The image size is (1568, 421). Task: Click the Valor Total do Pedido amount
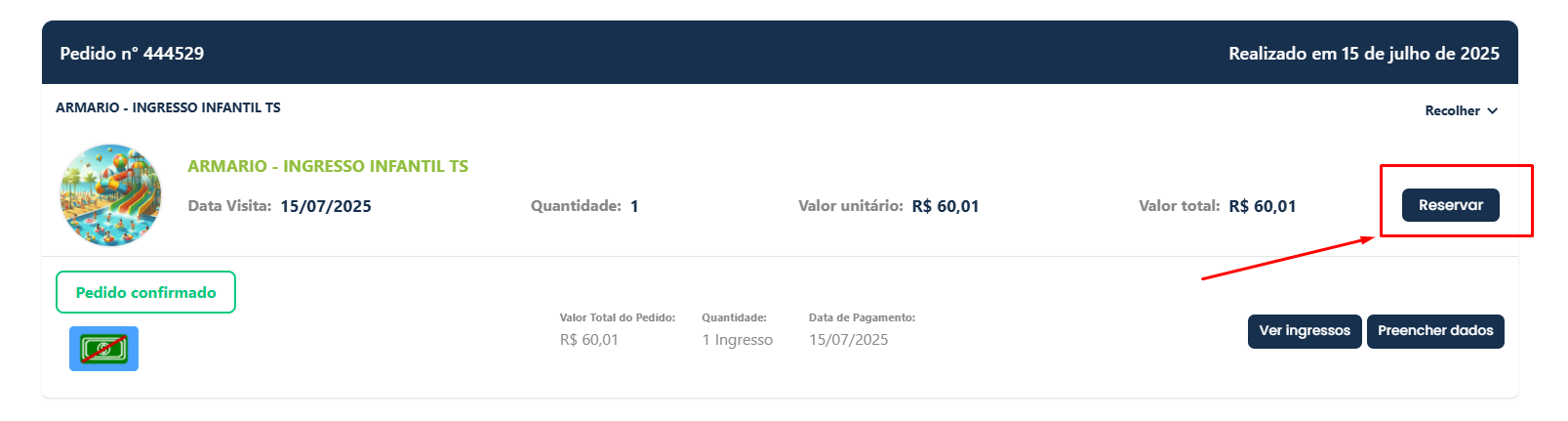(588, 340)
